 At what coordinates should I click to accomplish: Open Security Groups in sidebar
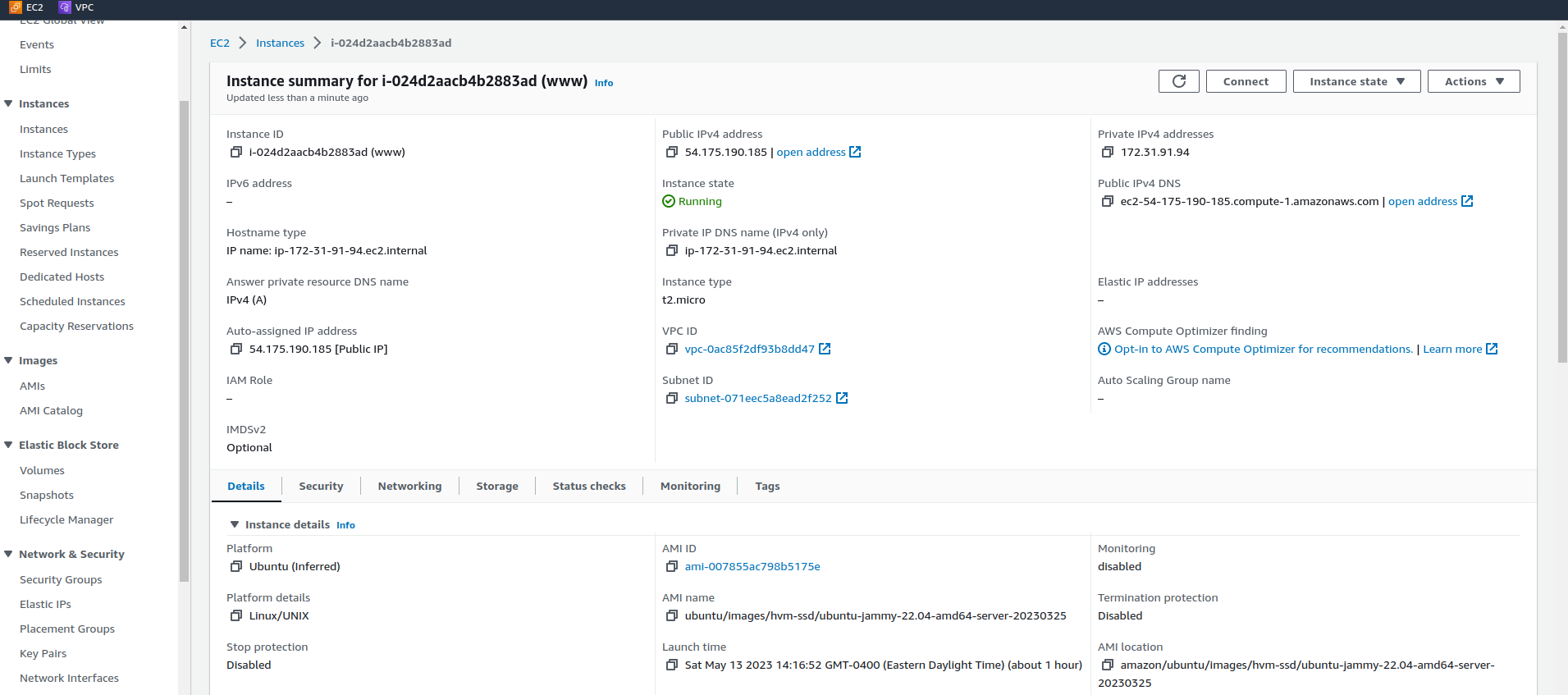tap(61, 579)
